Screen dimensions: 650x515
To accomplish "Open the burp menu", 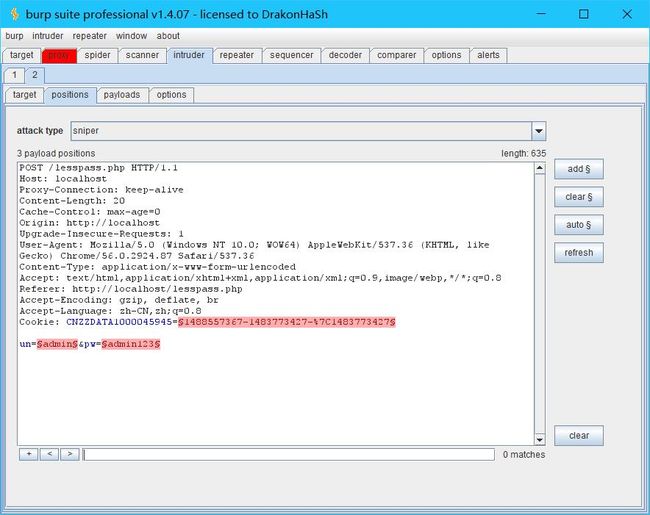I will tap(14, 36).
